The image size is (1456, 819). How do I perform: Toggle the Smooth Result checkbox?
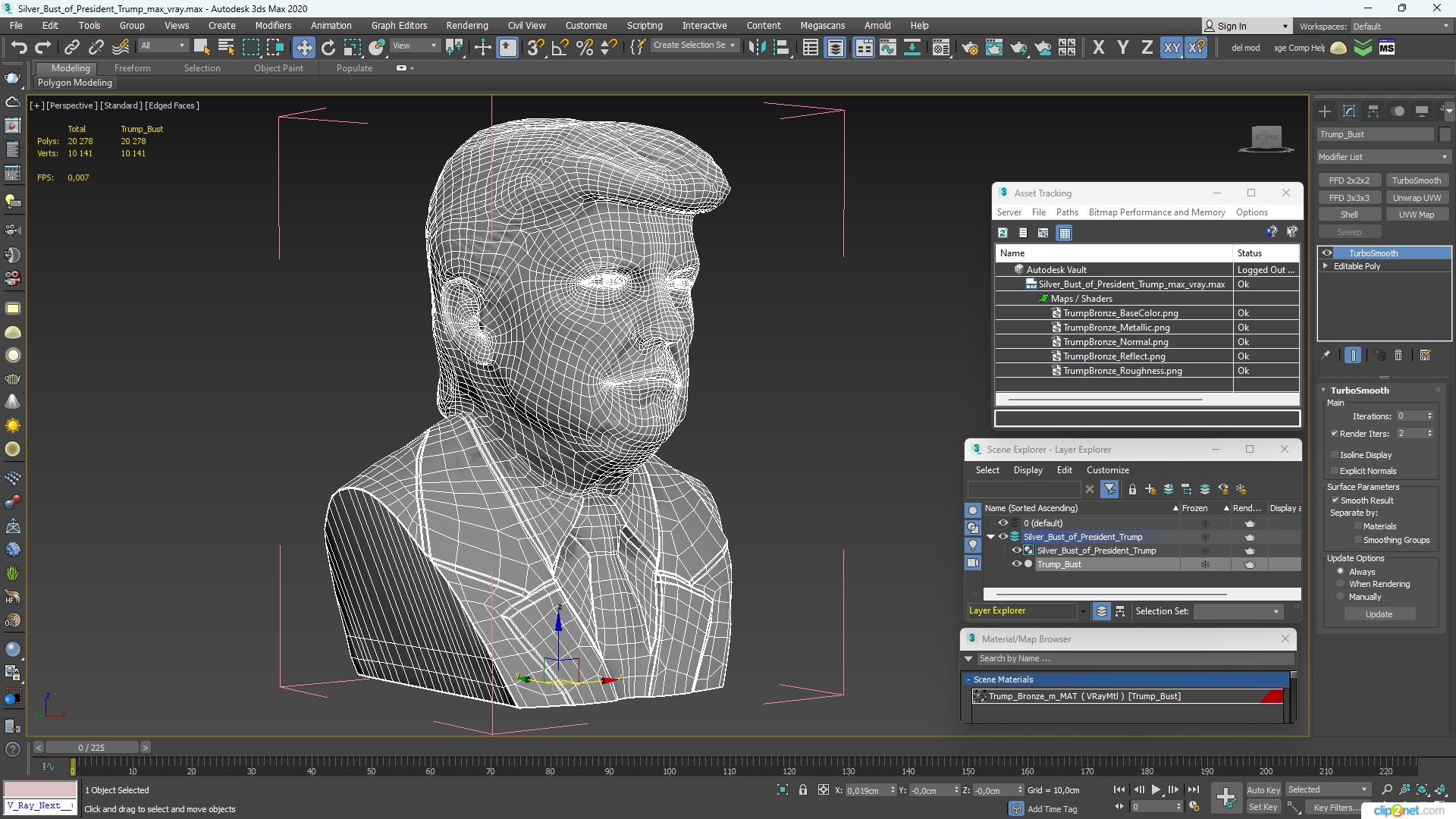[1335, 500]
